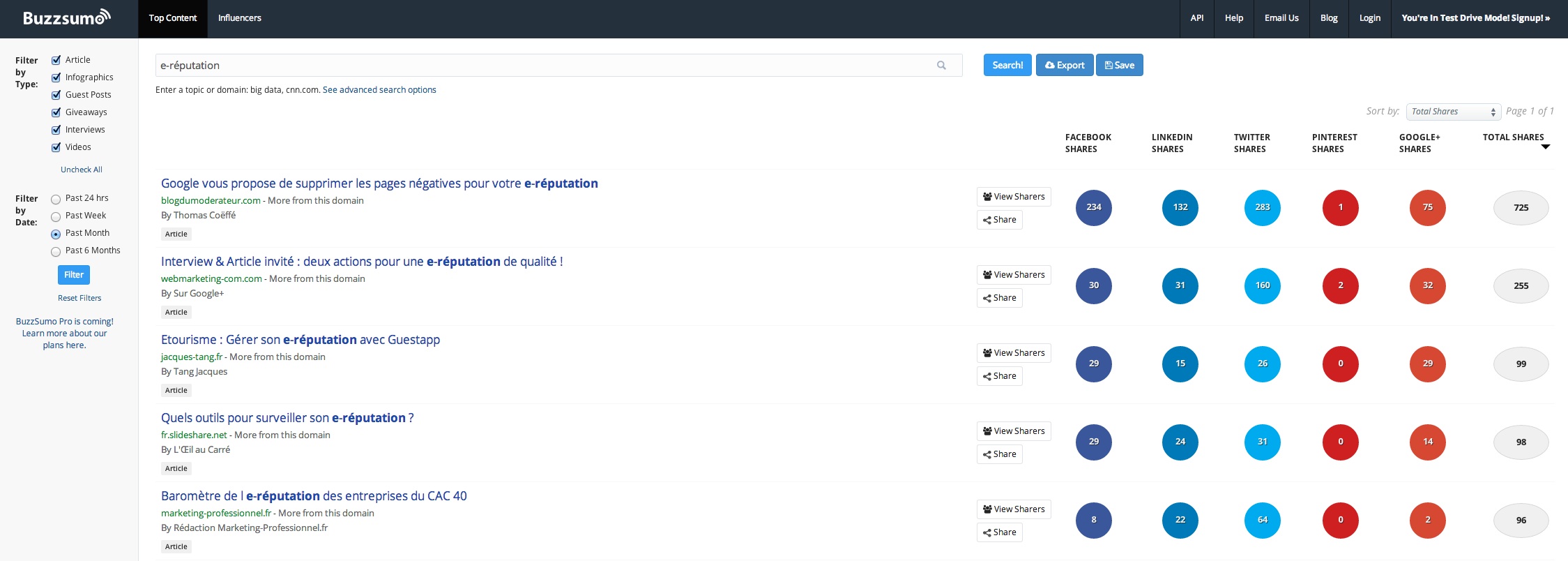The image size is (1568, 561).
Task: Sort by the Twitter Shares column header
Action: 1252,143
